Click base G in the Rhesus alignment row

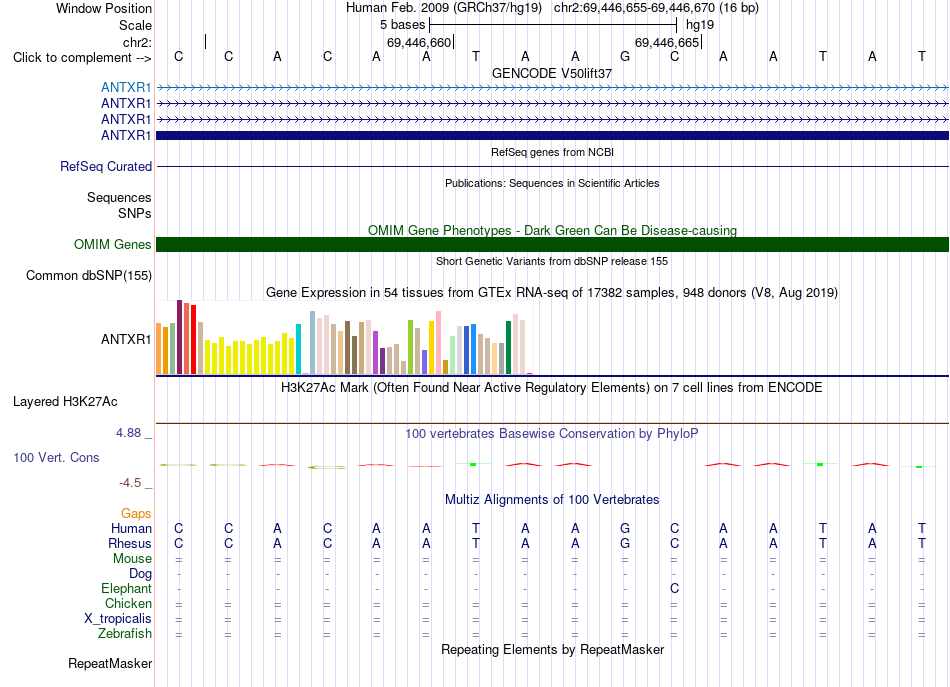point(625,543)
